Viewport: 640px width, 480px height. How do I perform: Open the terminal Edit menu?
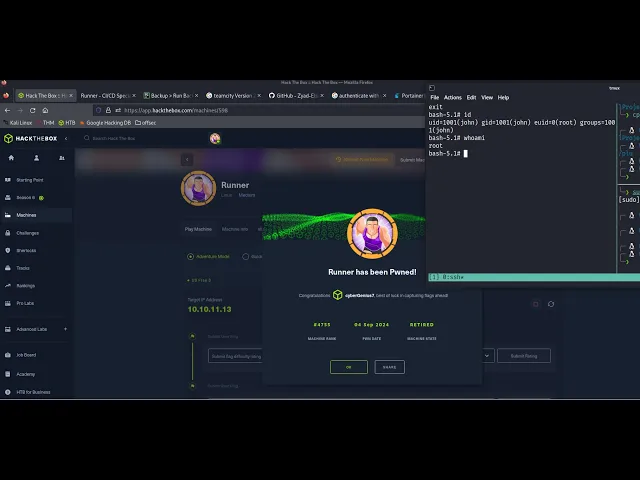tap(471, 98)
